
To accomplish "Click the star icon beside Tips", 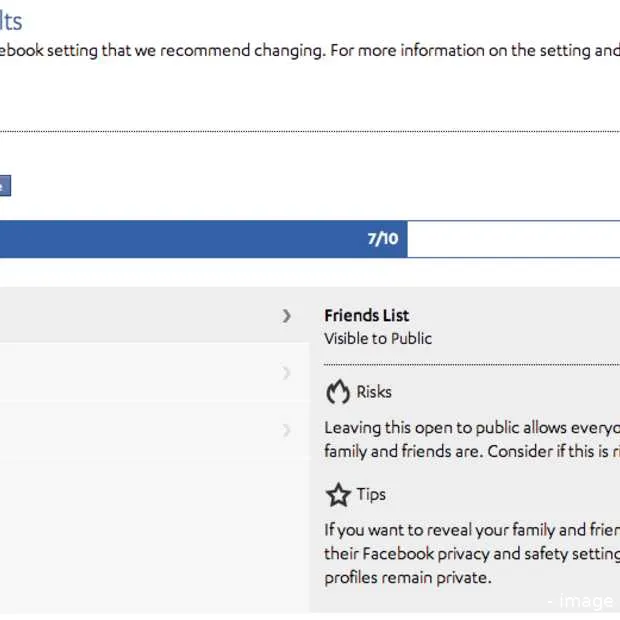I will coord(338,494).
